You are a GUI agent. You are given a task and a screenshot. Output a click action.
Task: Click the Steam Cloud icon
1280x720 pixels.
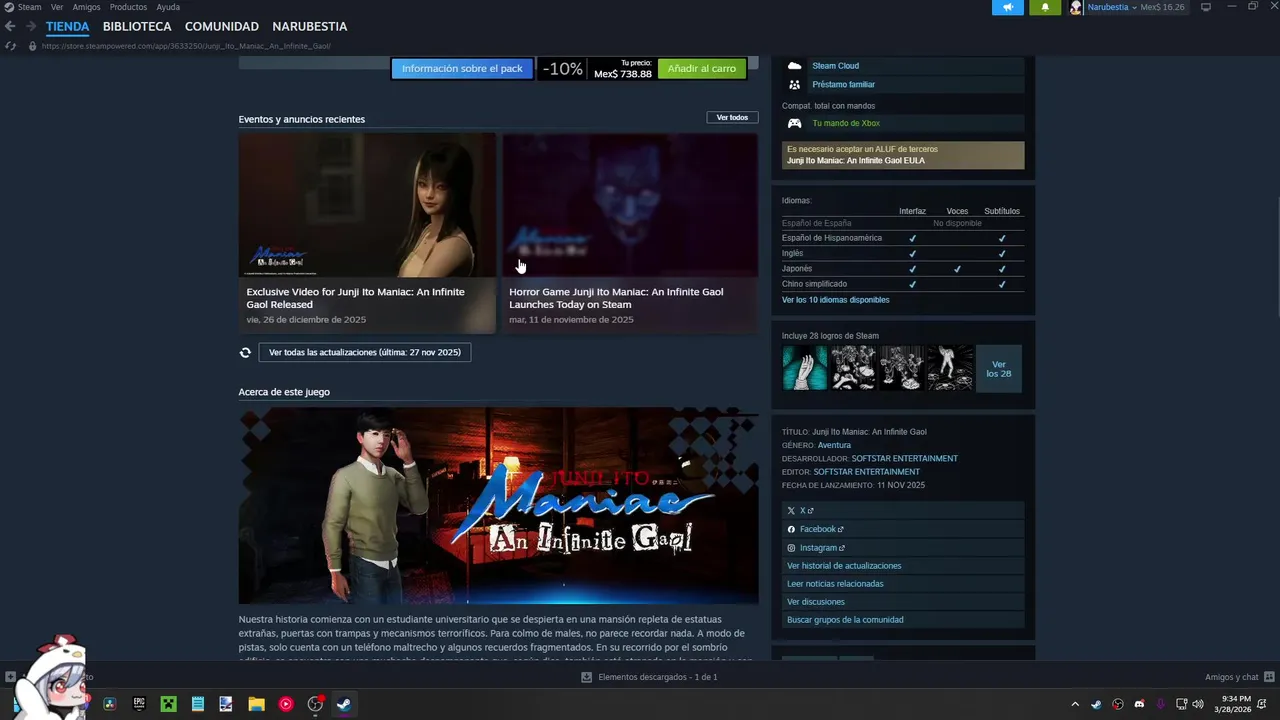(x=794, y=66)
